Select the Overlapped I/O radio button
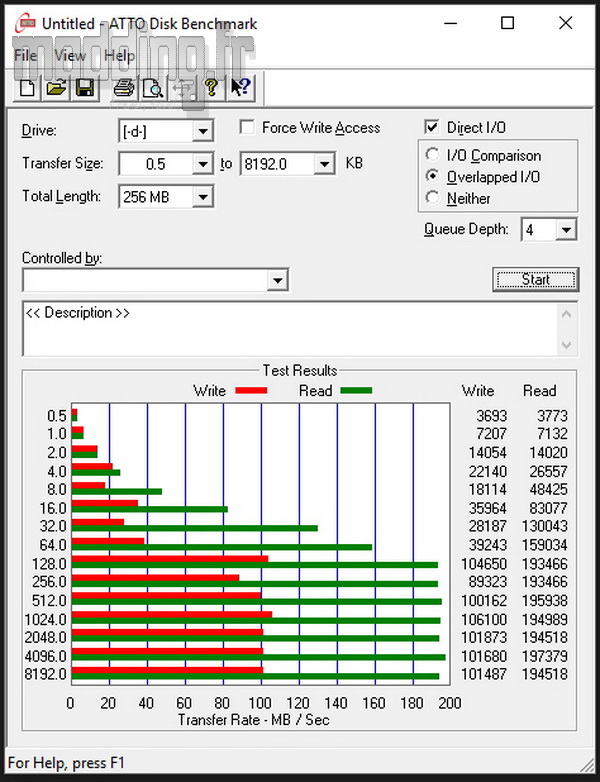This screenshot has height=782, width=600. pos(432,177)
